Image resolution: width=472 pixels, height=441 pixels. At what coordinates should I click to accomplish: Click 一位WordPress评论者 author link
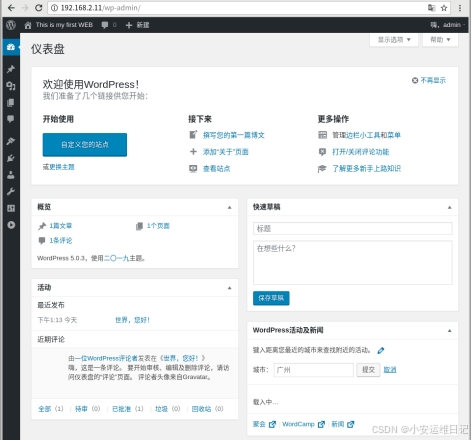point(106,358)
